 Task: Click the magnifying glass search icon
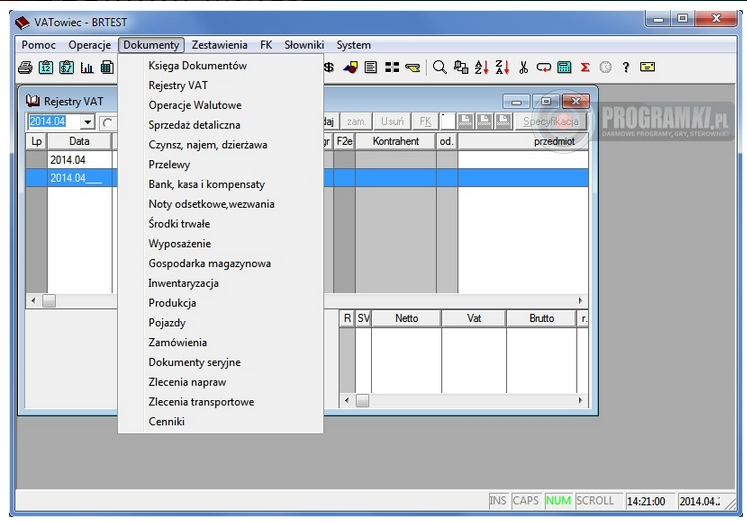pyautogui.click(x=440, y=67)
